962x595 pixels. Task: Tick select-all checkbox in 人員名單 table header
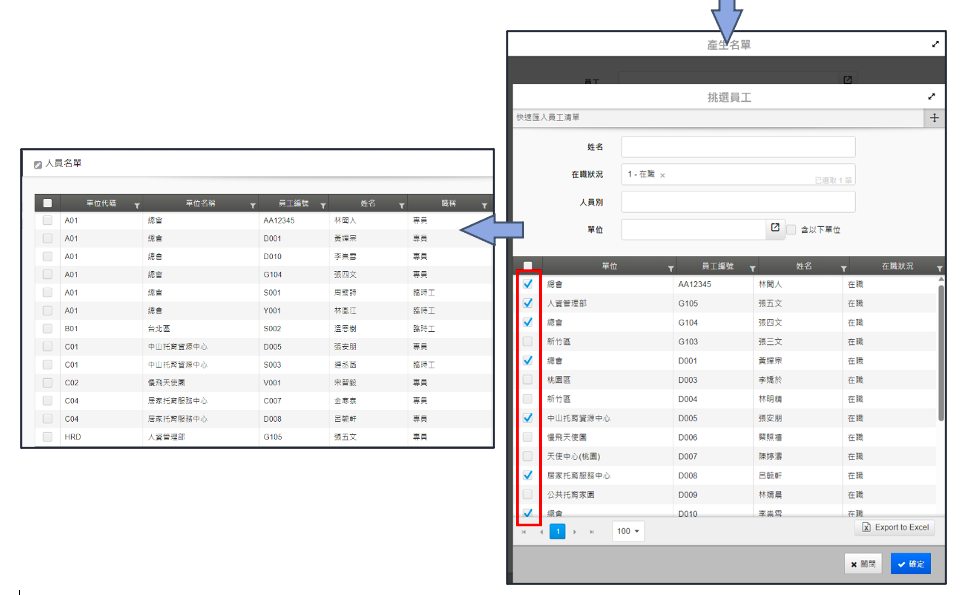coord(47,203)
